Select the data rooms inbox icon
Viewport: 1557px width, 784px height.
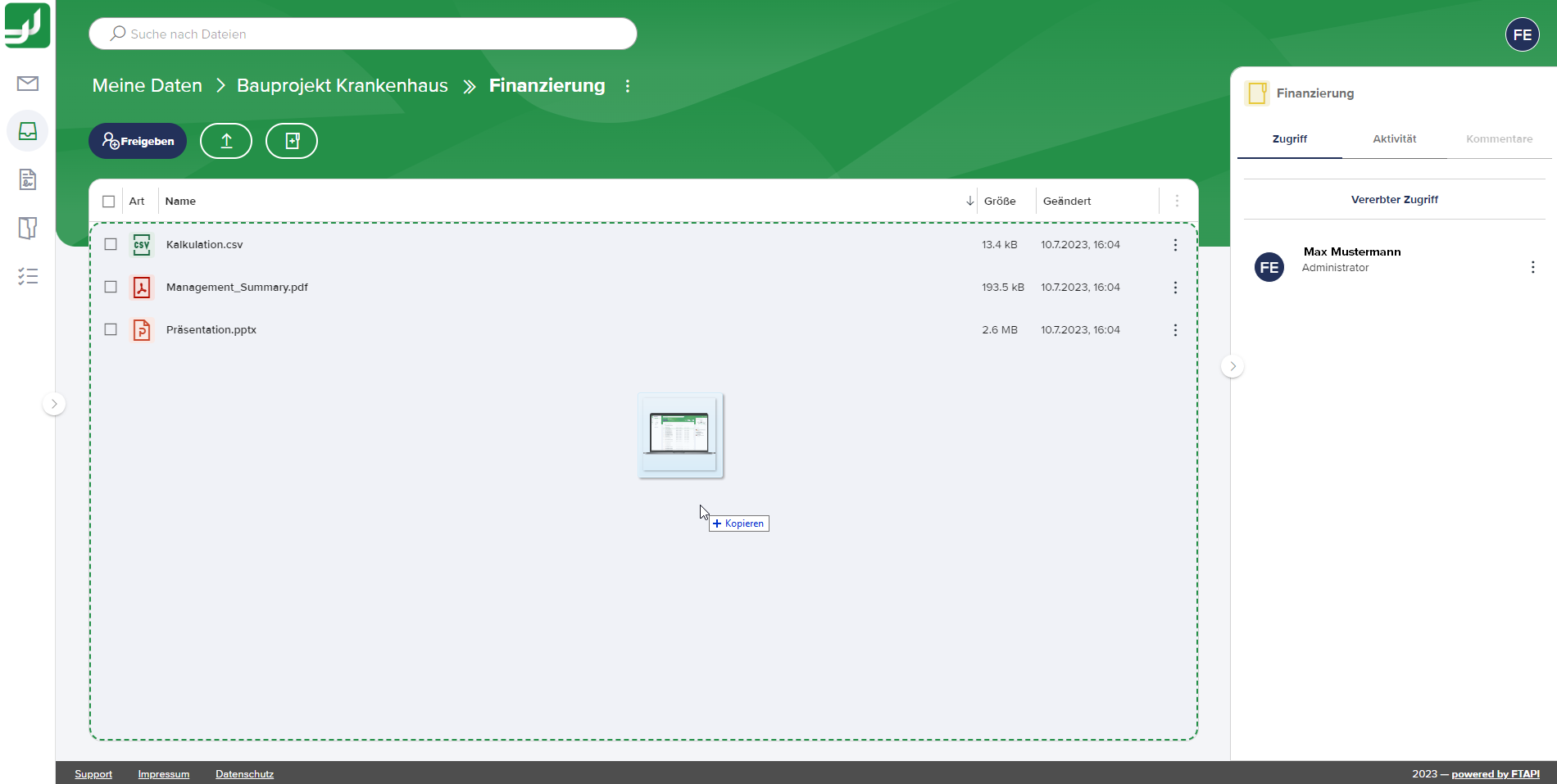(27, 131)
